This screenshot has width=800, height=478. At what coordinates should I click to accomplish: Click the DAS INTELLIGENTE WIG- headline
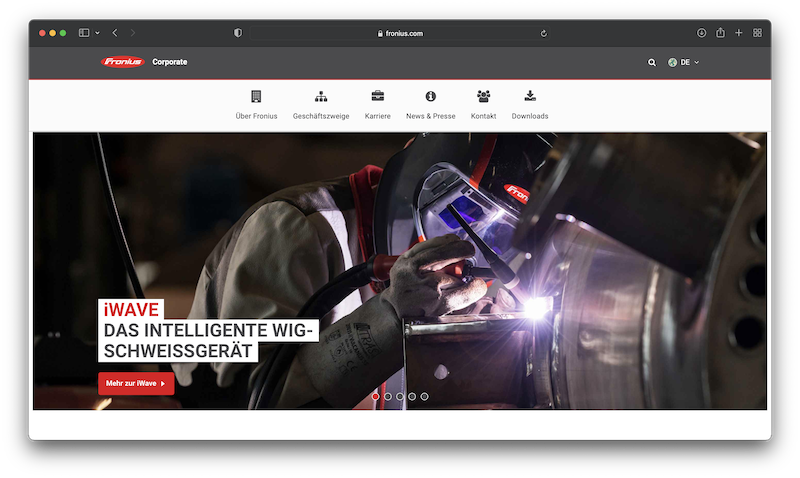[208, 330]
